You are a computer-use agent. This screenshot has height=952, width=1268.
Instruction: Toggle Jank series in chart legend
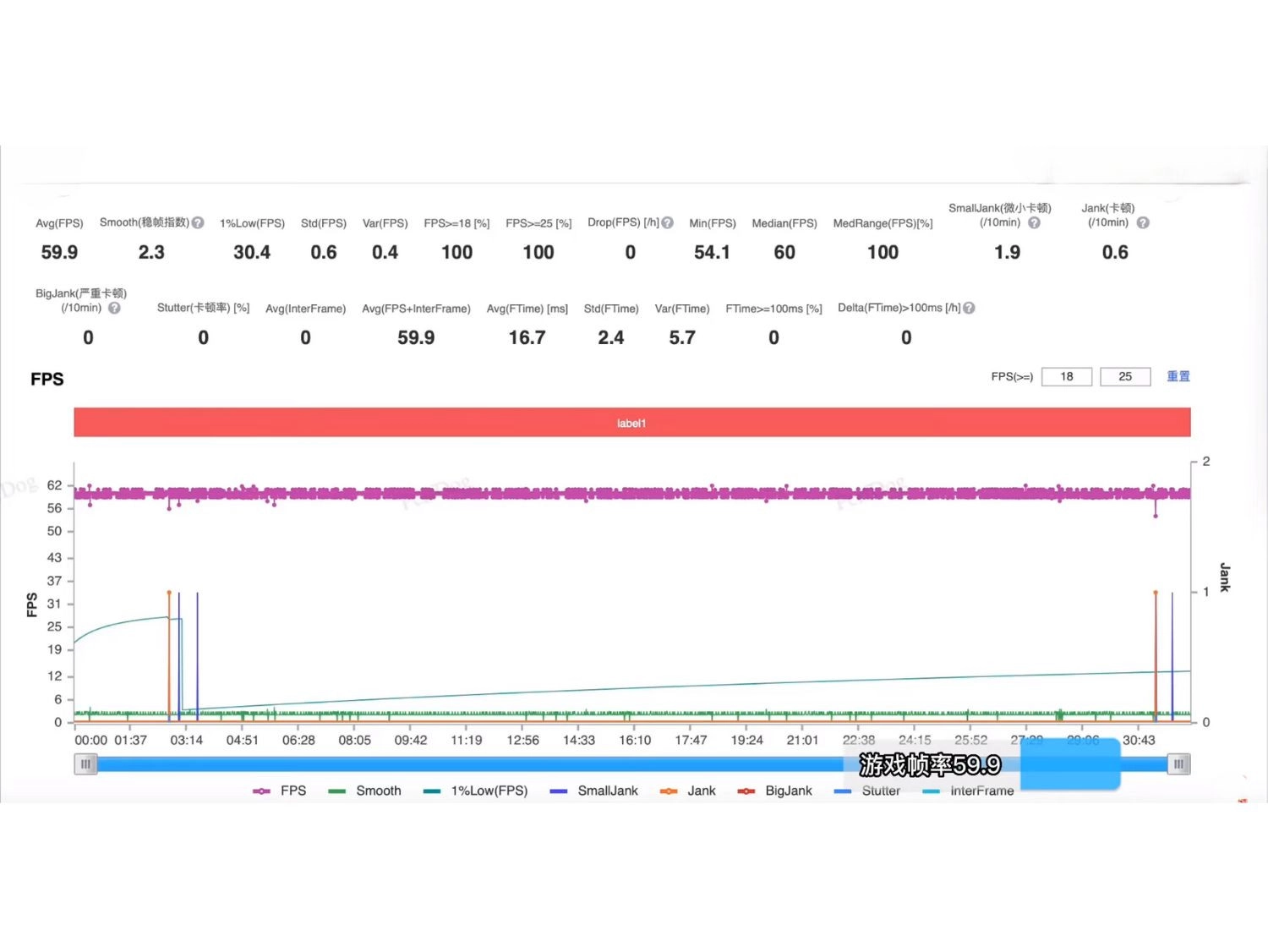tap(687, 791)
